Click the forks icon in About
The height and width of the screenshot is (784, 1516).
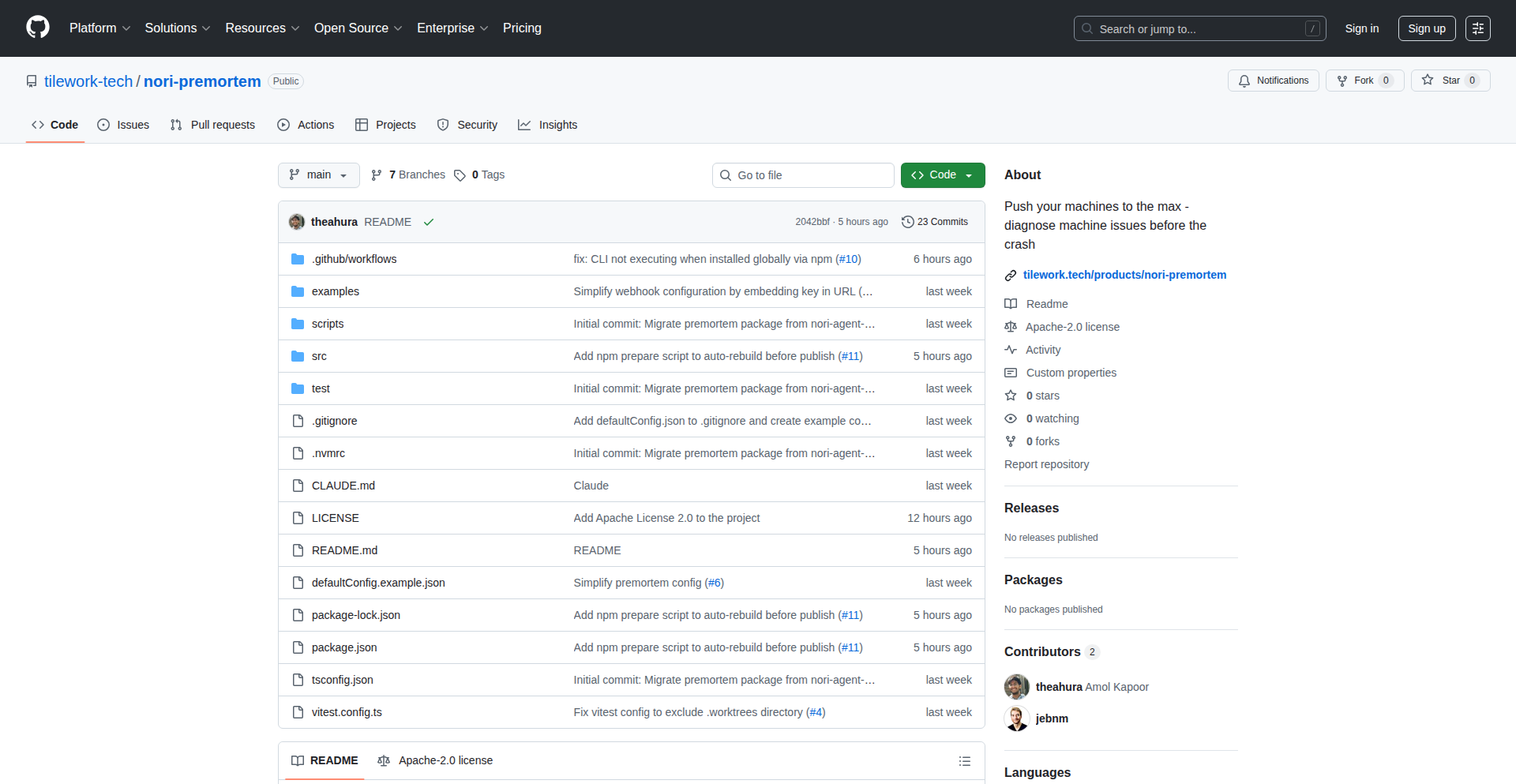(1011, 441)
